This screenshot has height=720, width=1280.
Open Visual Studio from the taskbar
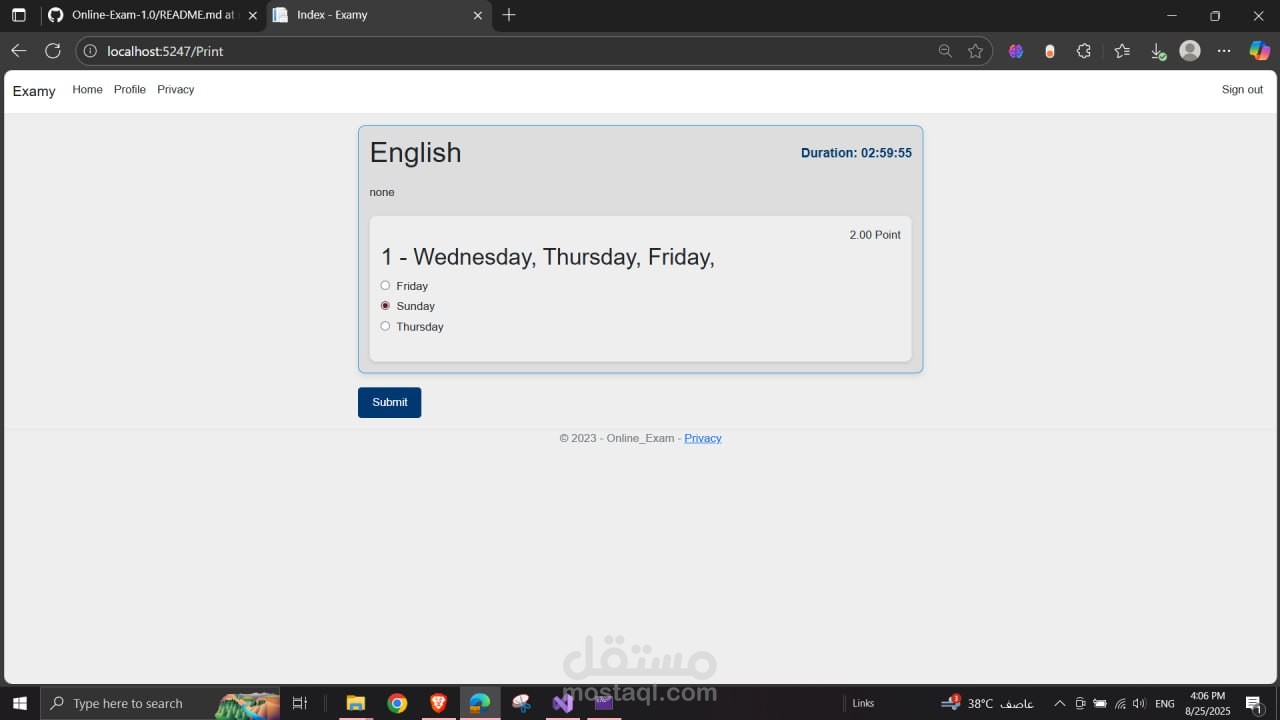coord(562,703)
